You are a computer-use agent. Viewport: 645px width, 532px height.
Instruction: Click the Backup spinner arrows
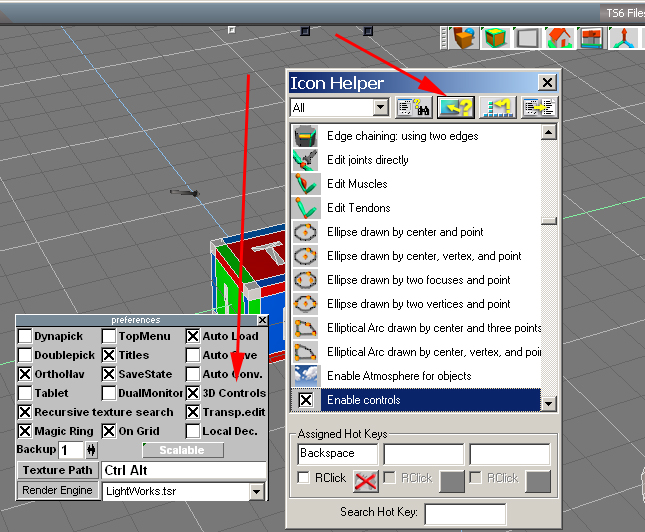pos(91,450)
